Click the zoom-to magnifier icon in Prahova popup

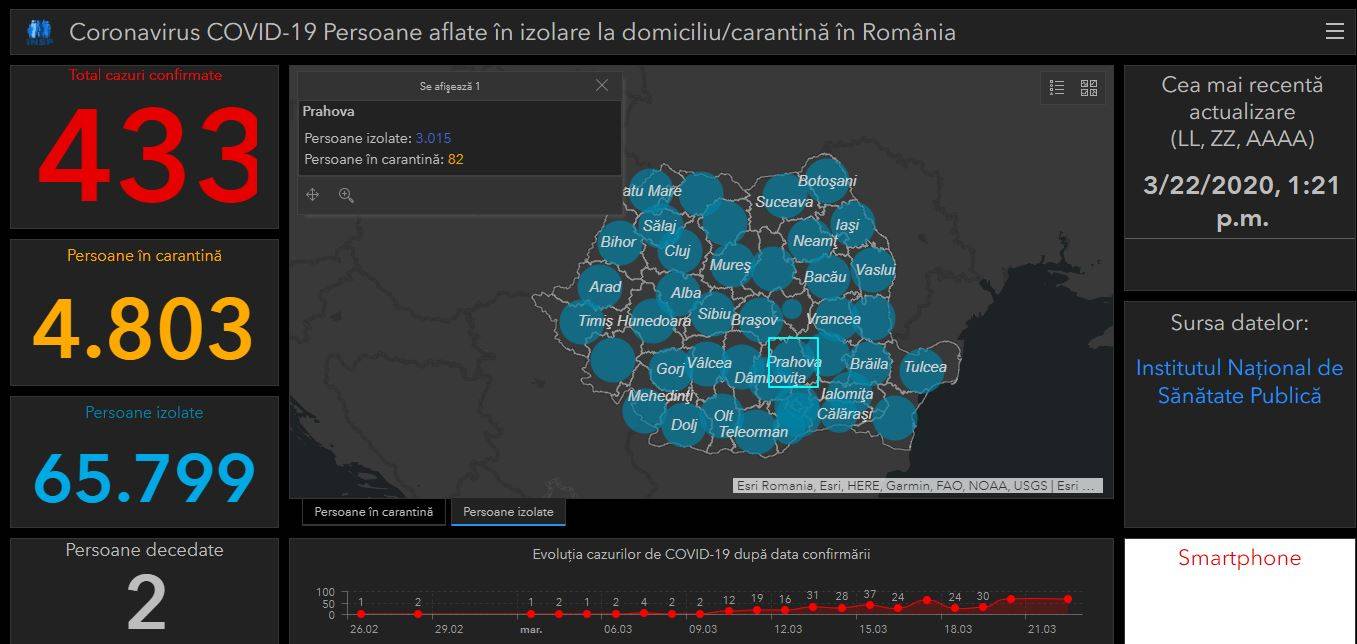point(346,194)
